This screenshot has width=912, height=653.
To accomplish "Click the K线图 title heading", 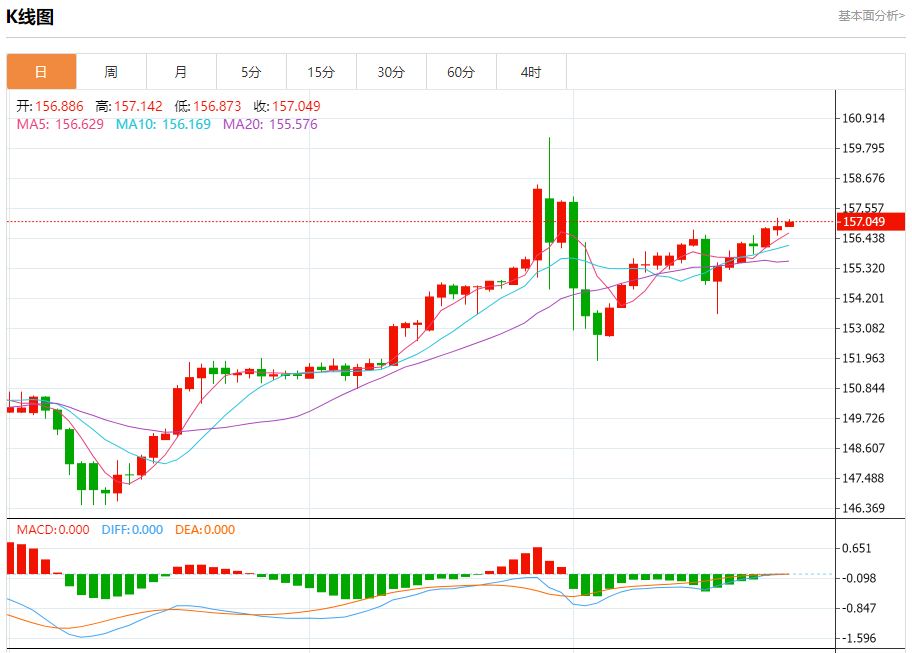I will (30, 17).
